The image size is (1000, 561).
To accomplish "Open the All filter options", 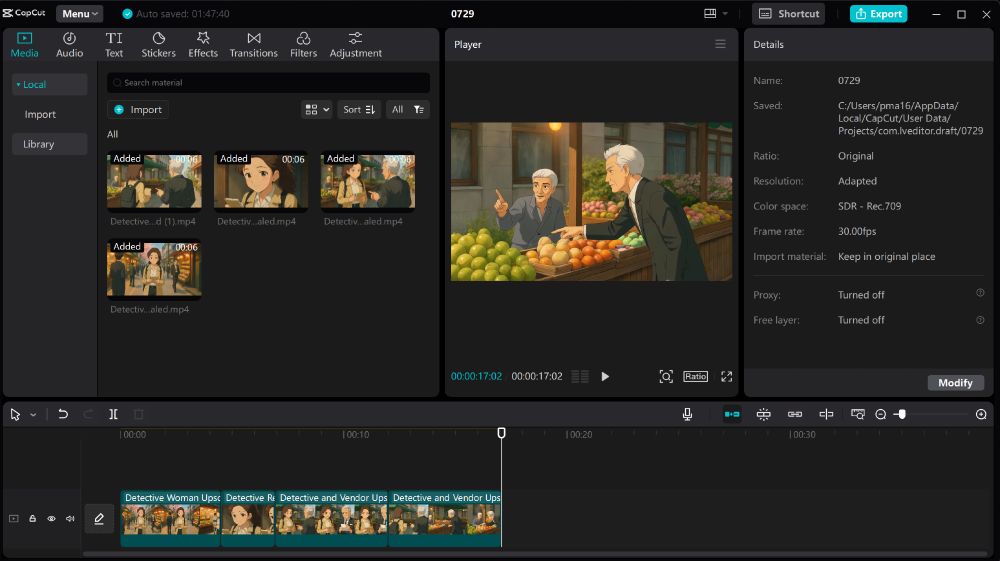I will [x=408, y=110].
